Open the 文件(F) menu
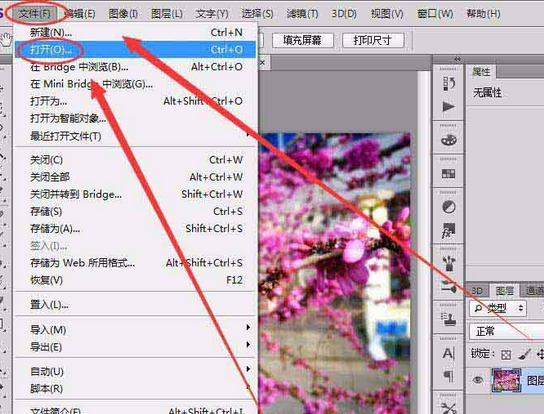544x414 pixels. tap(34, 14)
